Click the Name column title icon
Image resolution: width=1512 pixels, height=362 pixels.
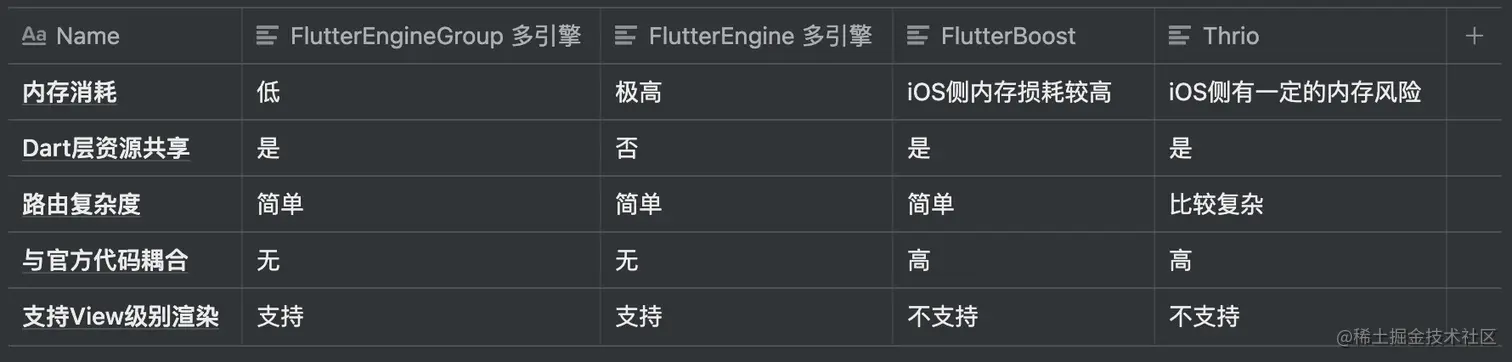(34, 36)
